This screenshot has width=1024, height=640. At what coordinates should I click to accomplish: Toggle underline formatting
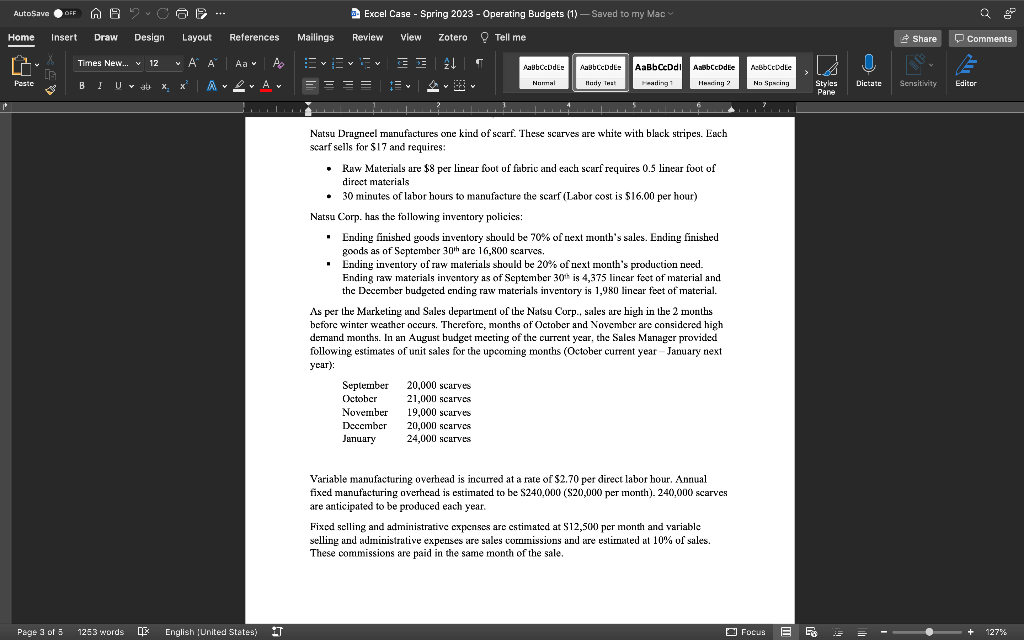pos(118,86)
